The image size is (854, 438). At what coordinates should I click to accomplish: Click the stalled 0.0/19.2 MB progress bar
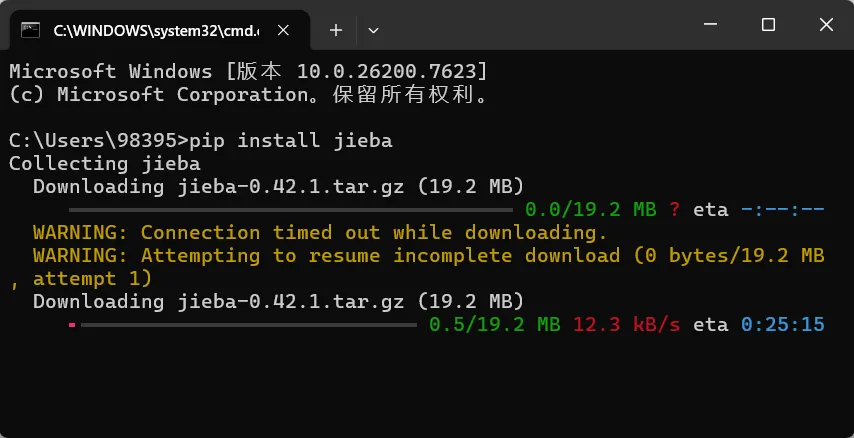291,209
